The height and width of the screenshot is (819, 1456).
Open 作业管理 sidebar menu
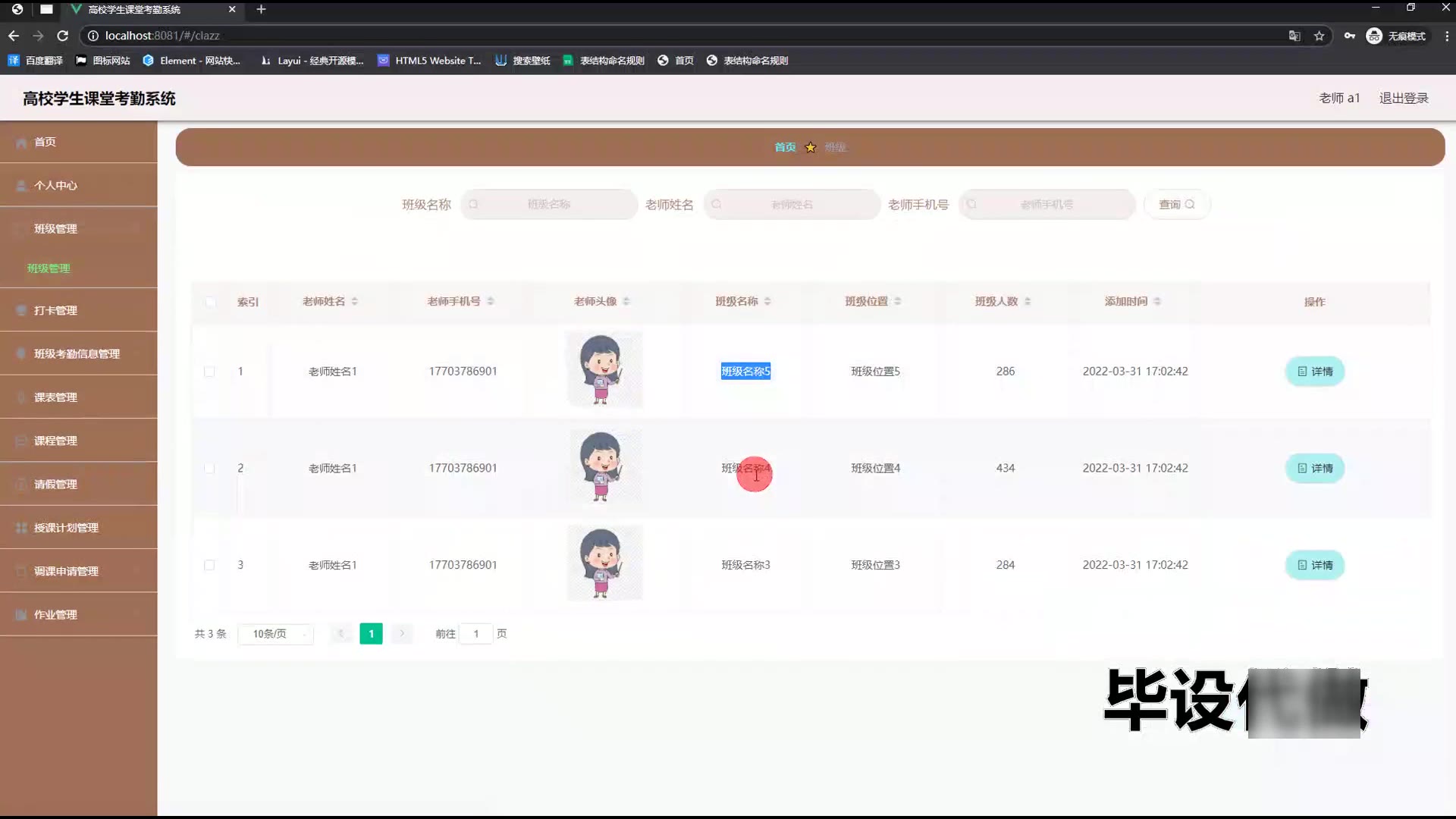[78, 614]
